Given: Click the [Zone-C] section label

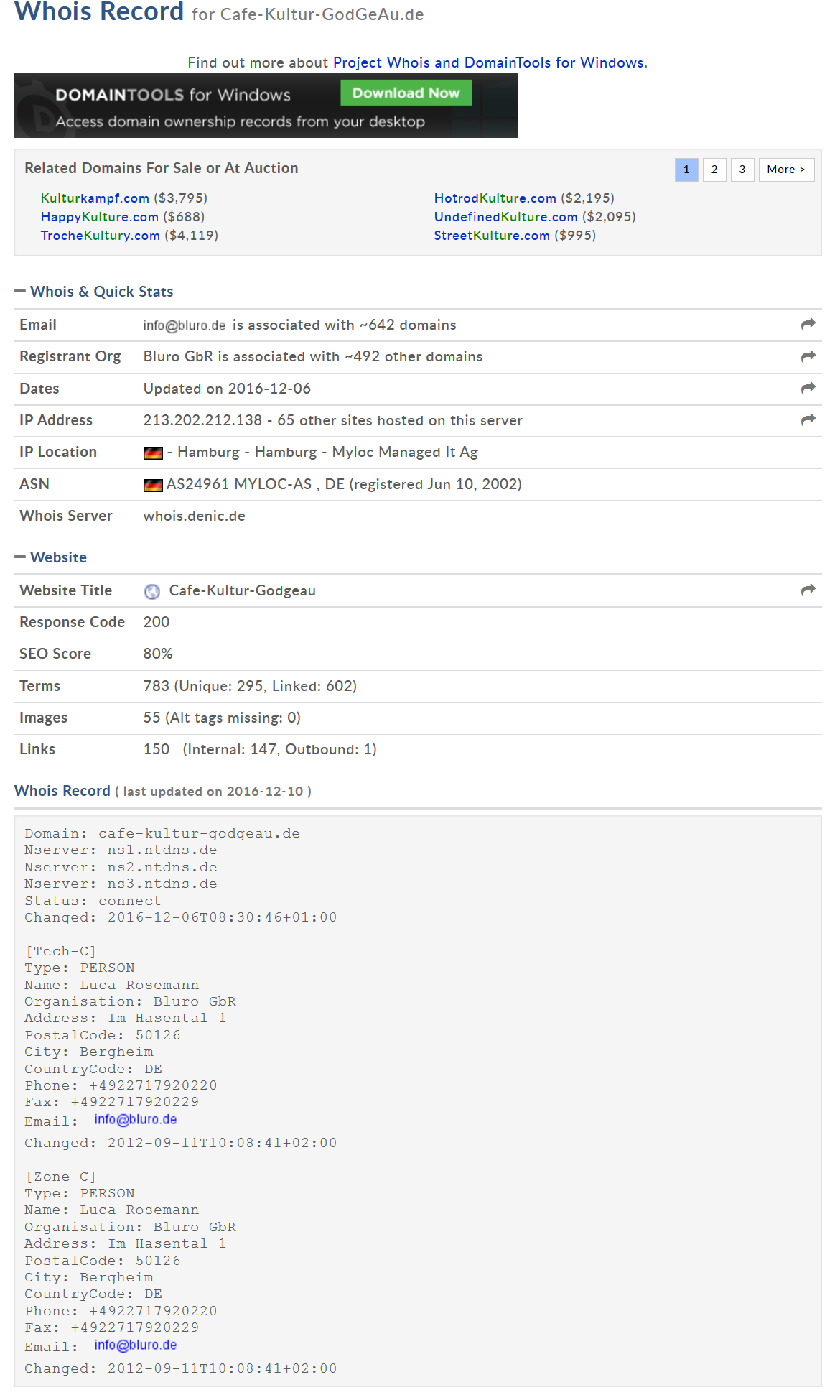Looking at the screenshot, I should (x=60, y=1177).
